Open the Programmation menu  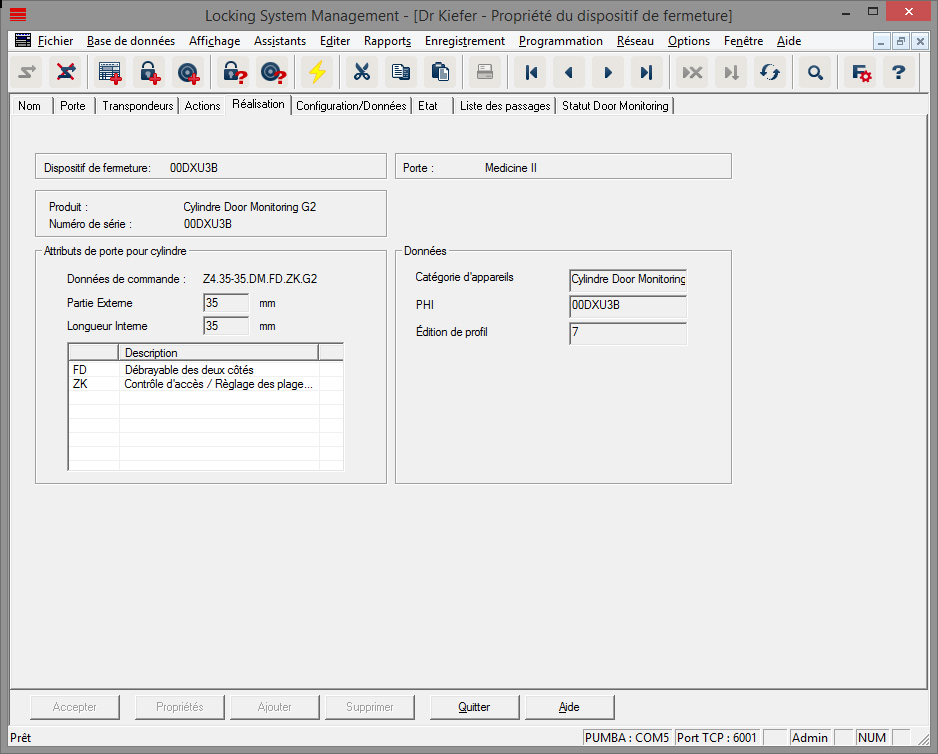click(560, 41)
